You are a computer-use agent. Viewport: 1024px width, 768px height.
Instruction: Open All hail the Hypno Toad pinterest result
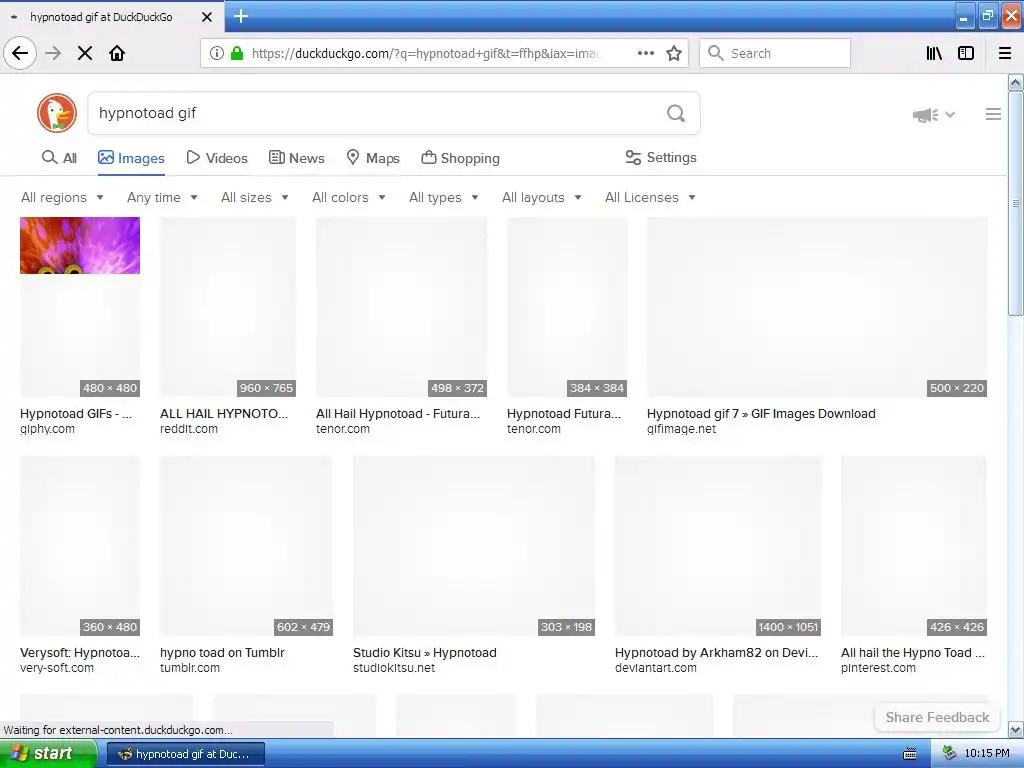pos(913,652)
